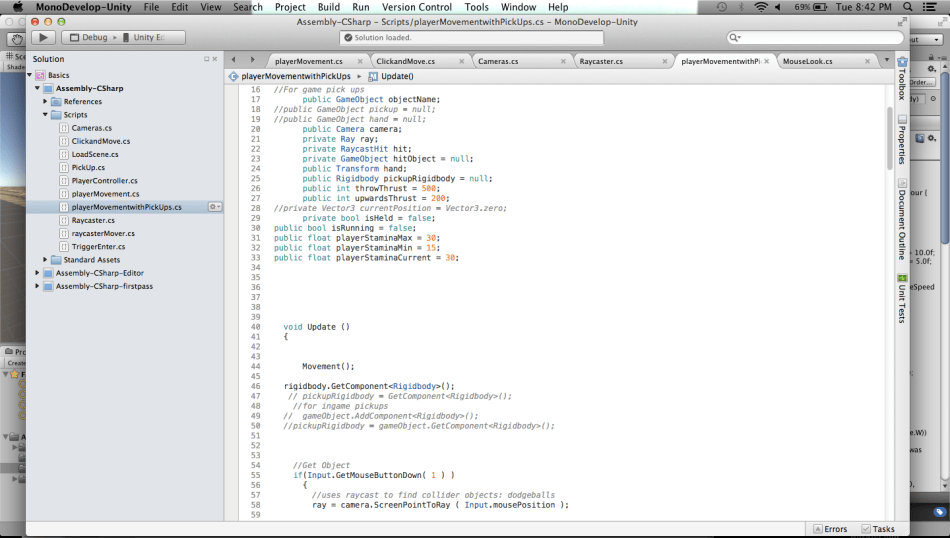The width and height of the screenshot is (950, 538).
Task: Close the playerMovement.cs tab
Action: [360, 61]
